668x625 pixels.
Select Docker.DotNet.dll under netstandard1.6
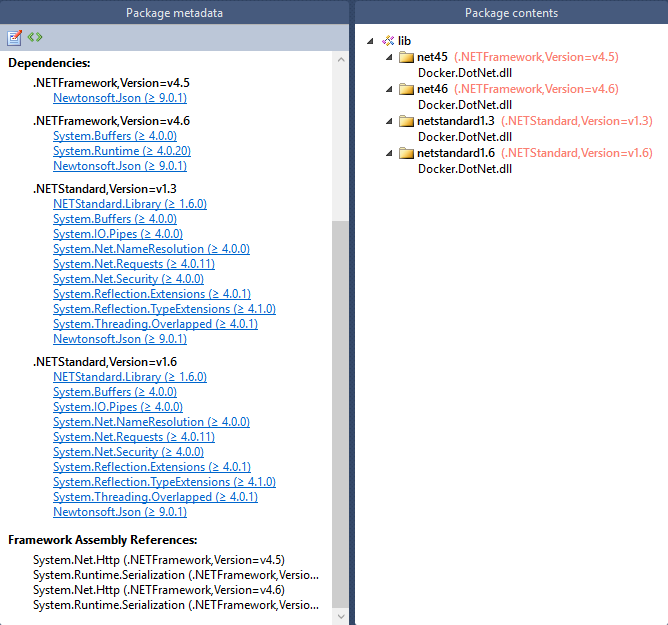pyautogui.click(x=465, y=169)
